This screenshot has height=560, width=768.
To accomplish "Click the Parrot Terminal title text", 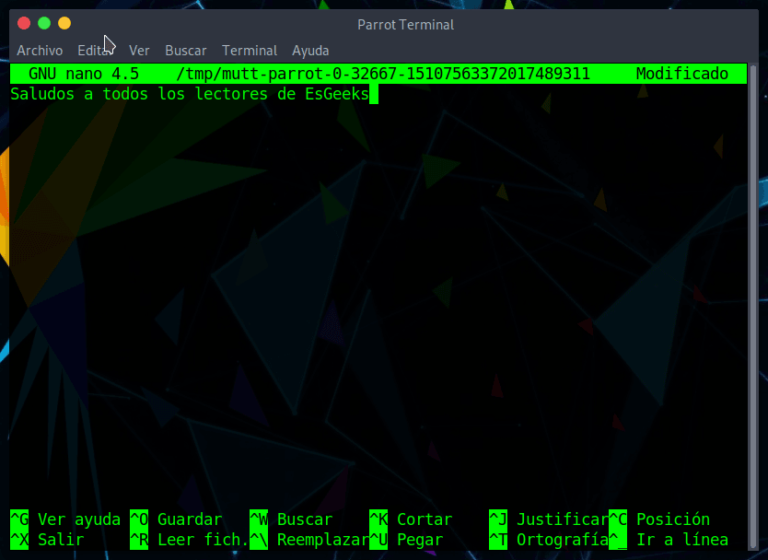I will pos(406,24).
